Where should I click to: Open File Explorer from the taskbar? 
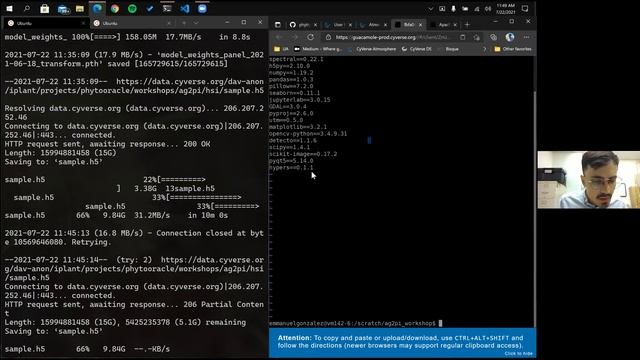click(x=80, y=8)
